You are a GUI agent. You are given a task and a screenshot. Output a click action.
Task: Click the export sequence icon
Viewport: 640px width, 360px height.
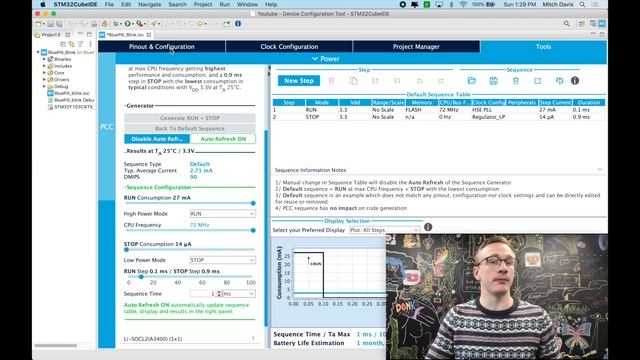(538, 81)
